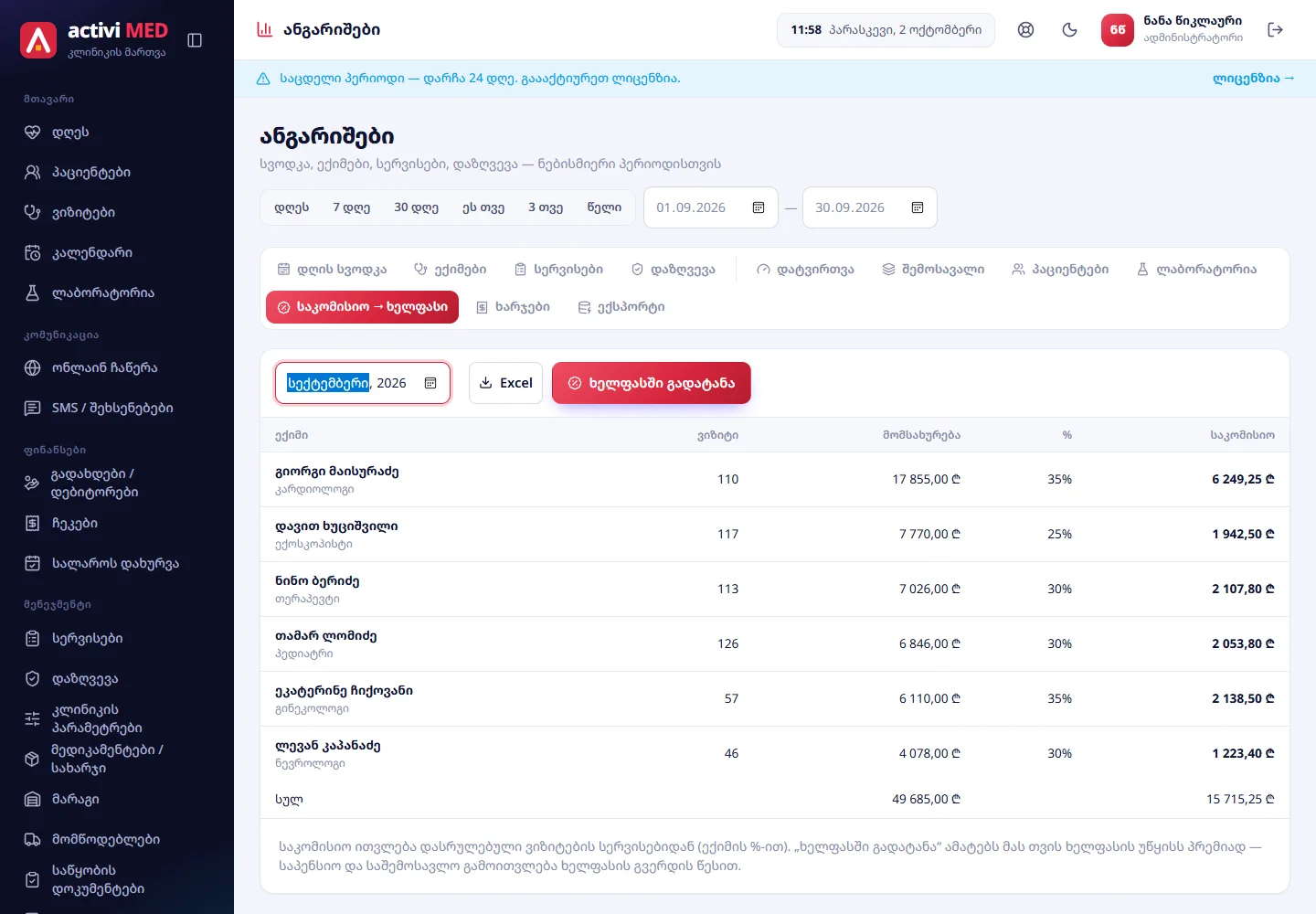Screen dimensions: 1316x914
Task: Download the Excel export
Action: [x=506, y=383]
